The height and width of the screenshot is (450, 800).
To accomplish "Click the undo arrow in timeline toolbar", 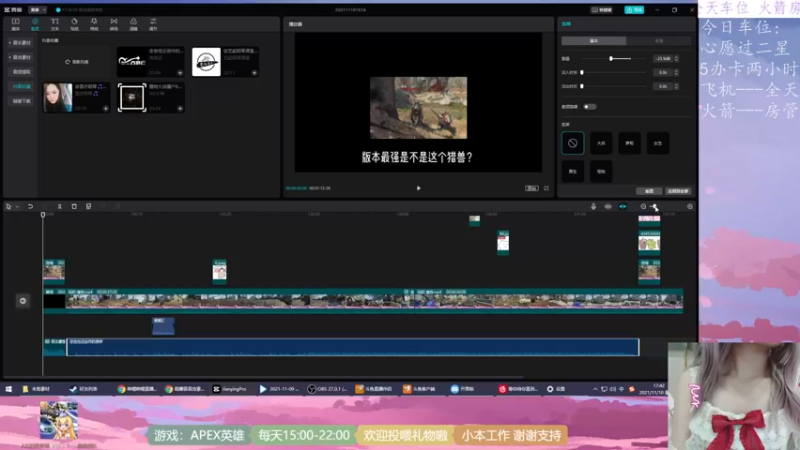I will point(30,206).
